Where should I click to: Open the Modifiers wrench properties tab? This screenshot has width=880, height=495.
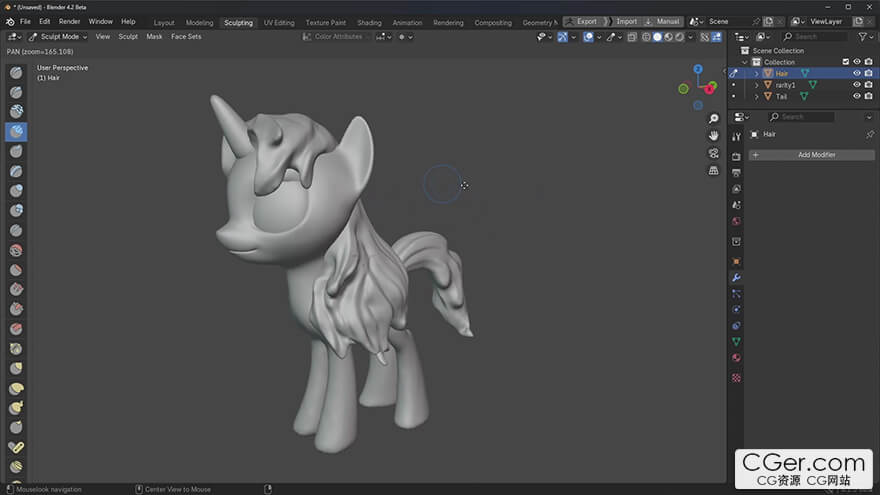click(x=736, y=278)
